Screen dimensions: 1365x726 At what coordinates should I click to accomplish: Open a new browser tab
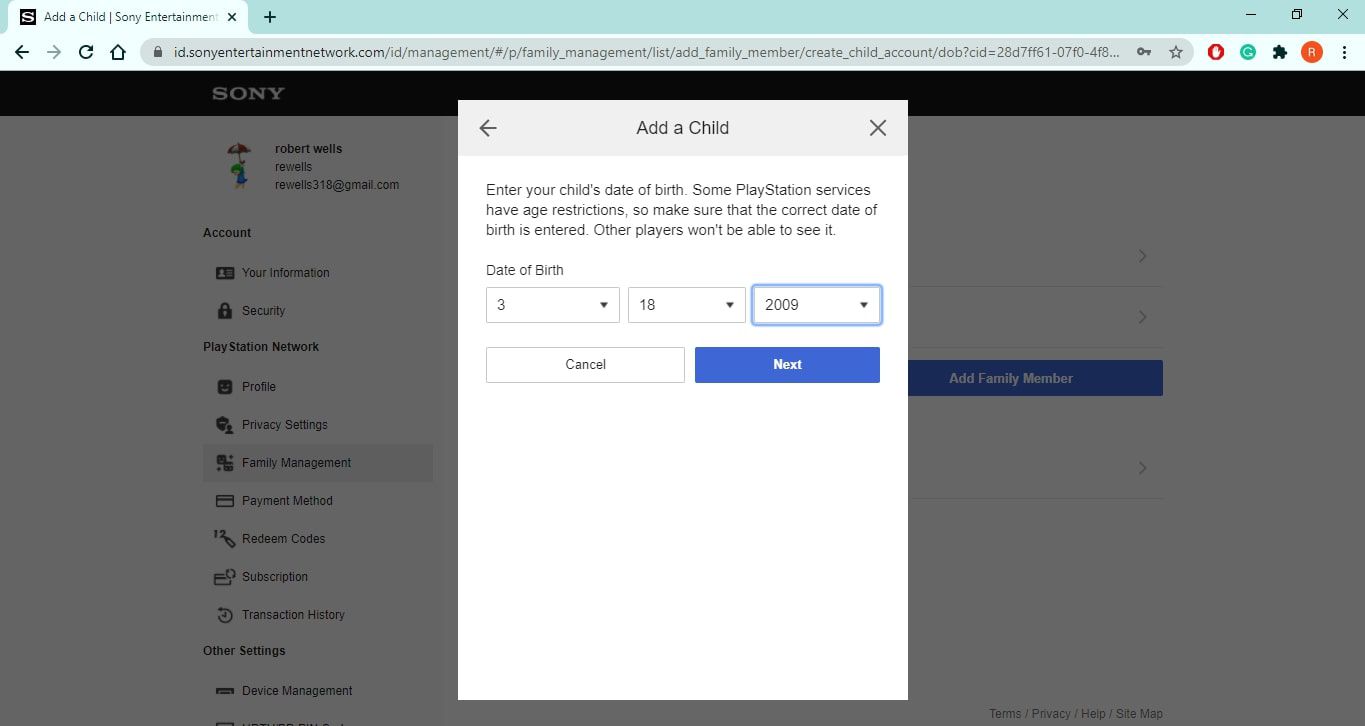[x=270, y=17]
